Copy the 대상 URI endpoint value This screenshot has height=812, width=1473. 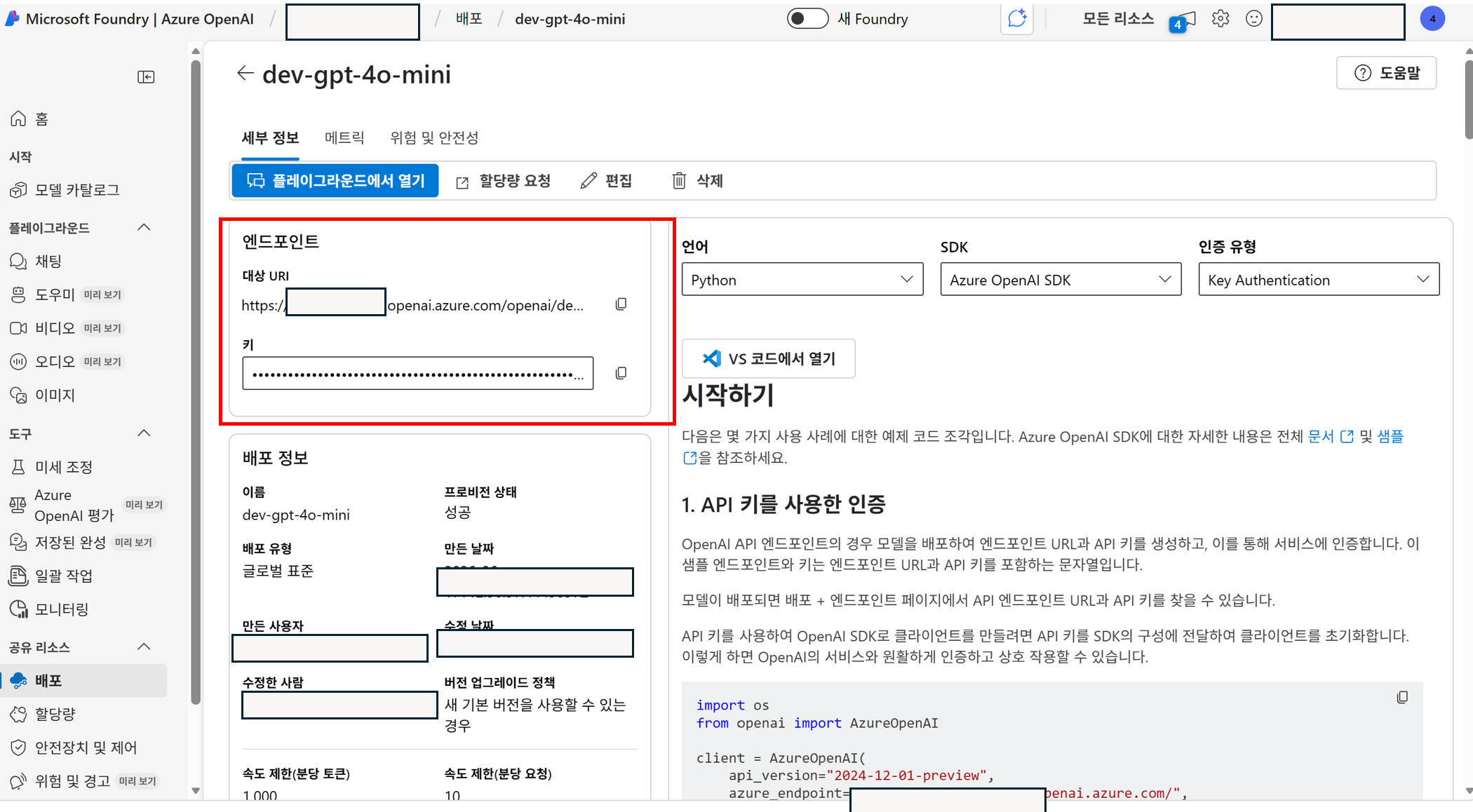pos(621,304)
